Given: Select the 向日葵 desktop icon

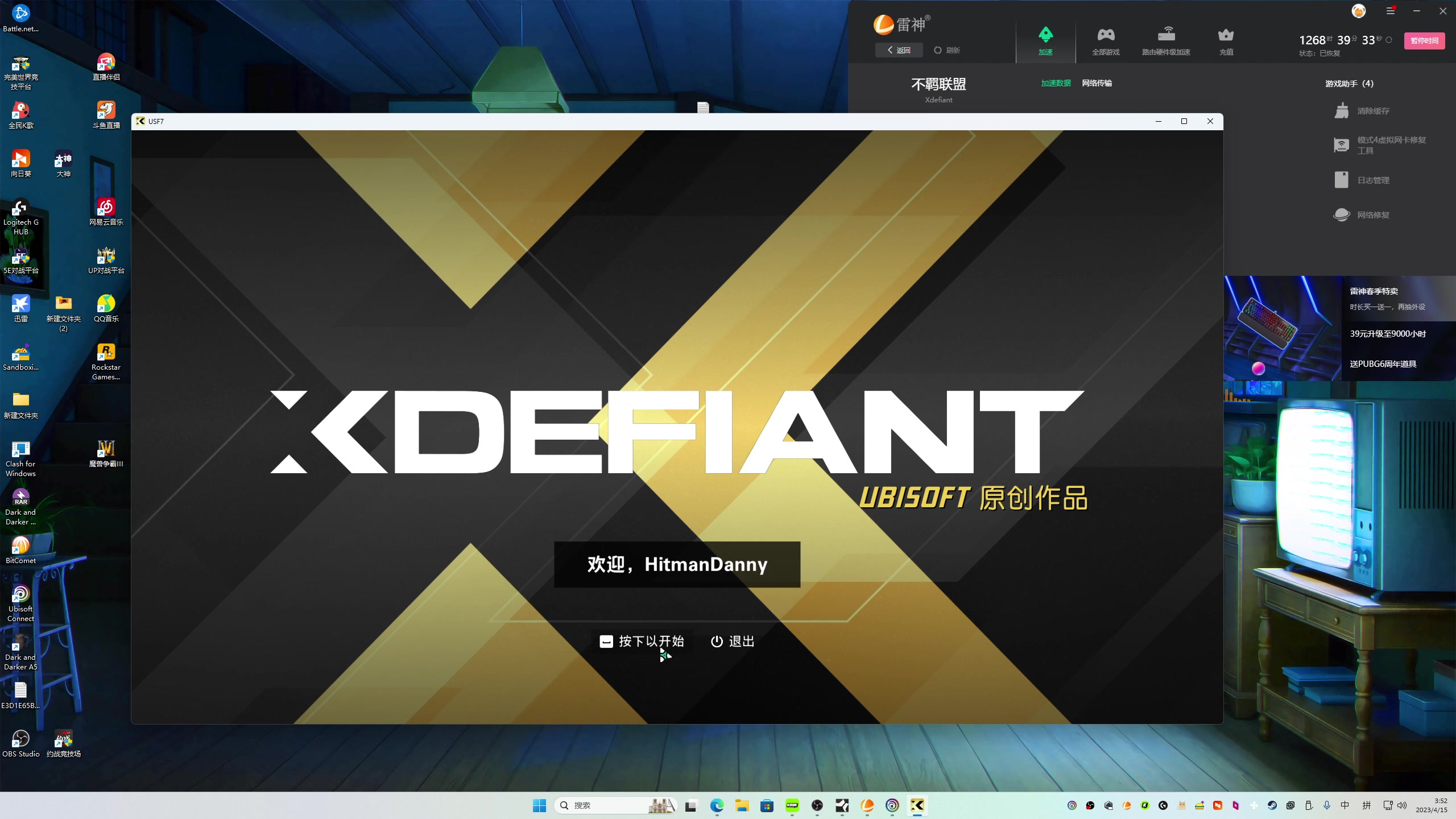Looking at the screenshot, I should click(x=21, y=164).
